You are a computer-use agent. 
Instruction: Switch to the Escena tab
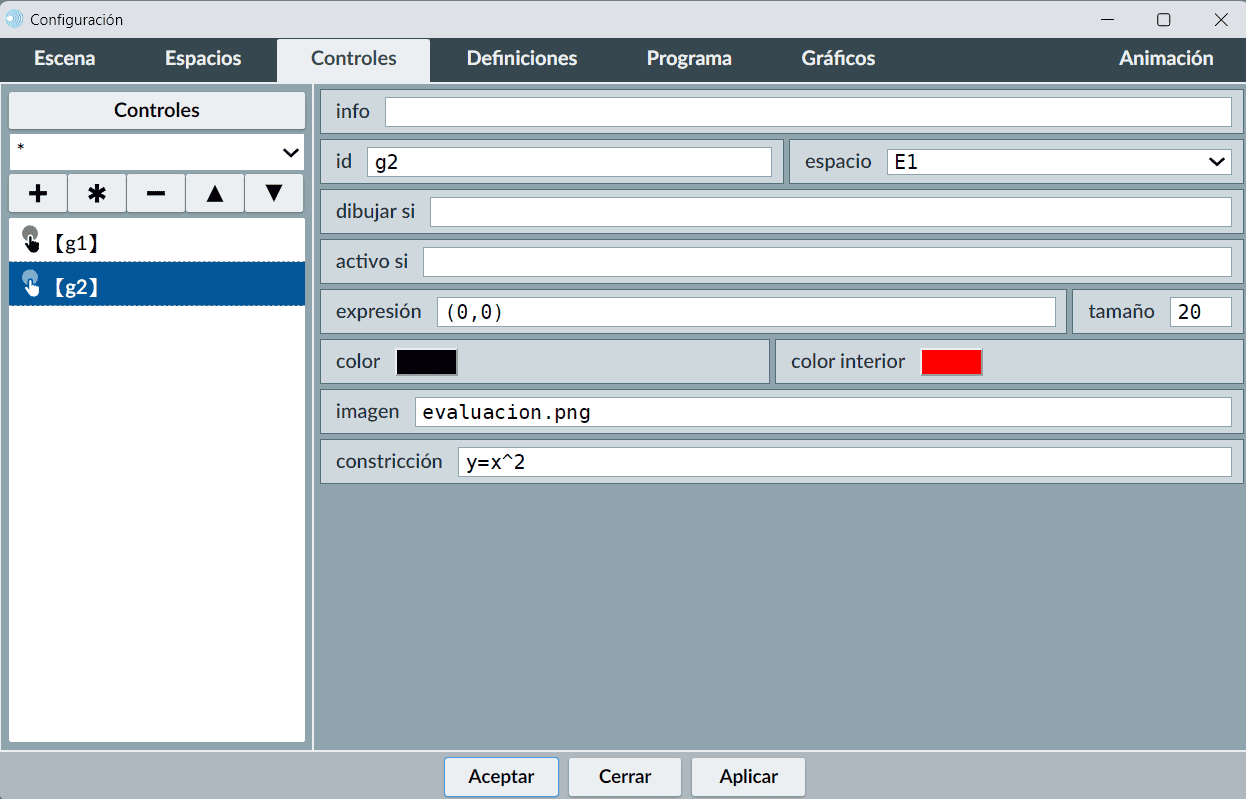pyautogui.click(x=65, y=59)
